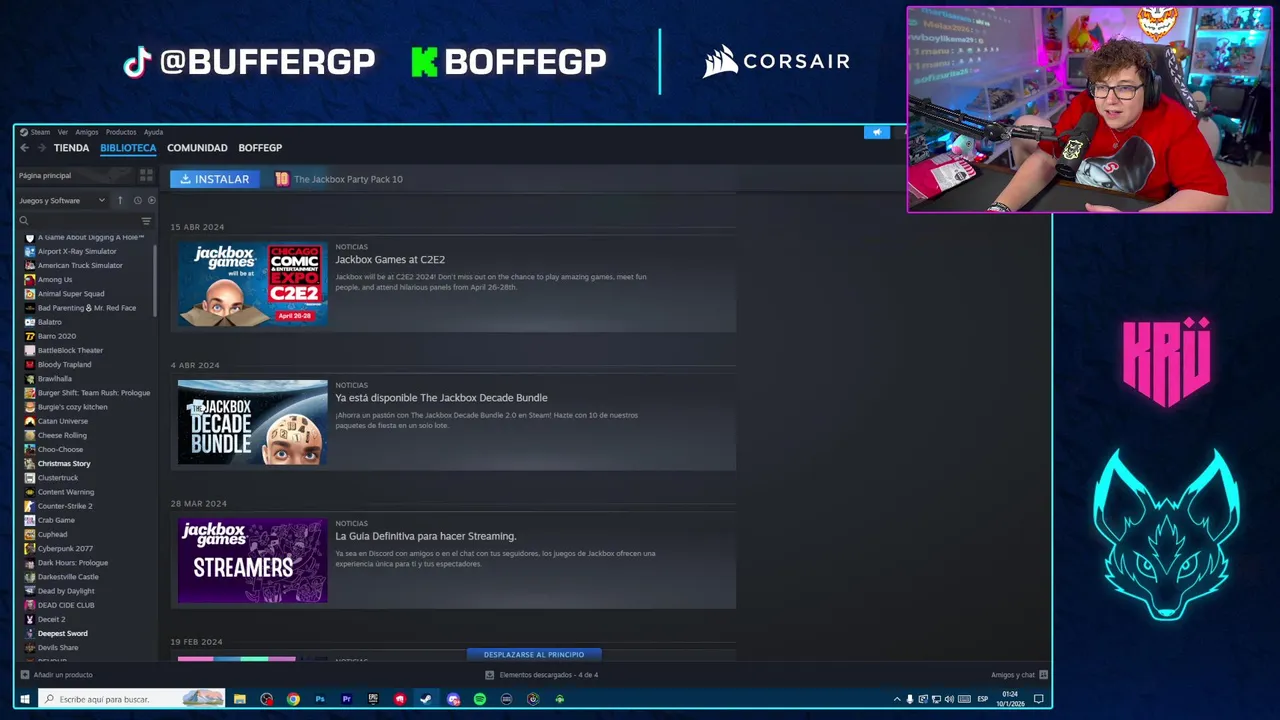This screenshot has width=1280, height=720.
Task: Select Brawlhalla in the game list
Action: pyautogui.click(x=54, y=379)
